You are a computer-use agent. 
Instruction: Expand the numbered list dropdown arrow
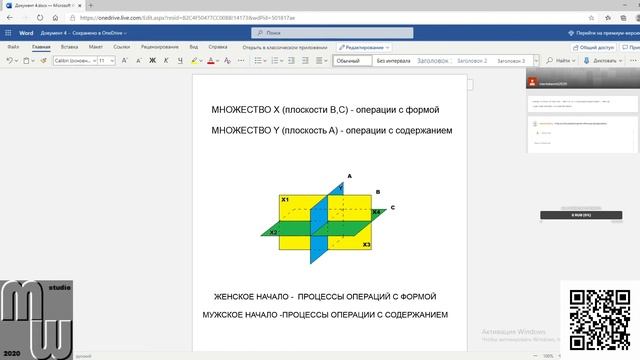pos(282,61)
